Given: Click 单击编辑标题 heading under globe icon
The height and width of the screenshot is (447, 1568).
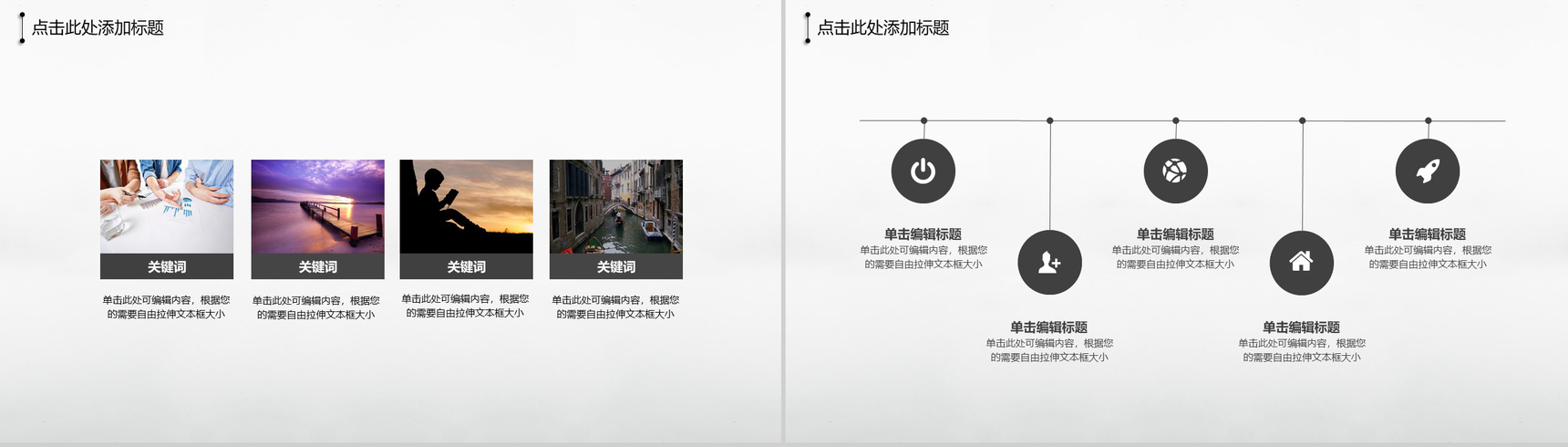Looking at the screenshot, I should coord(1176,234).
